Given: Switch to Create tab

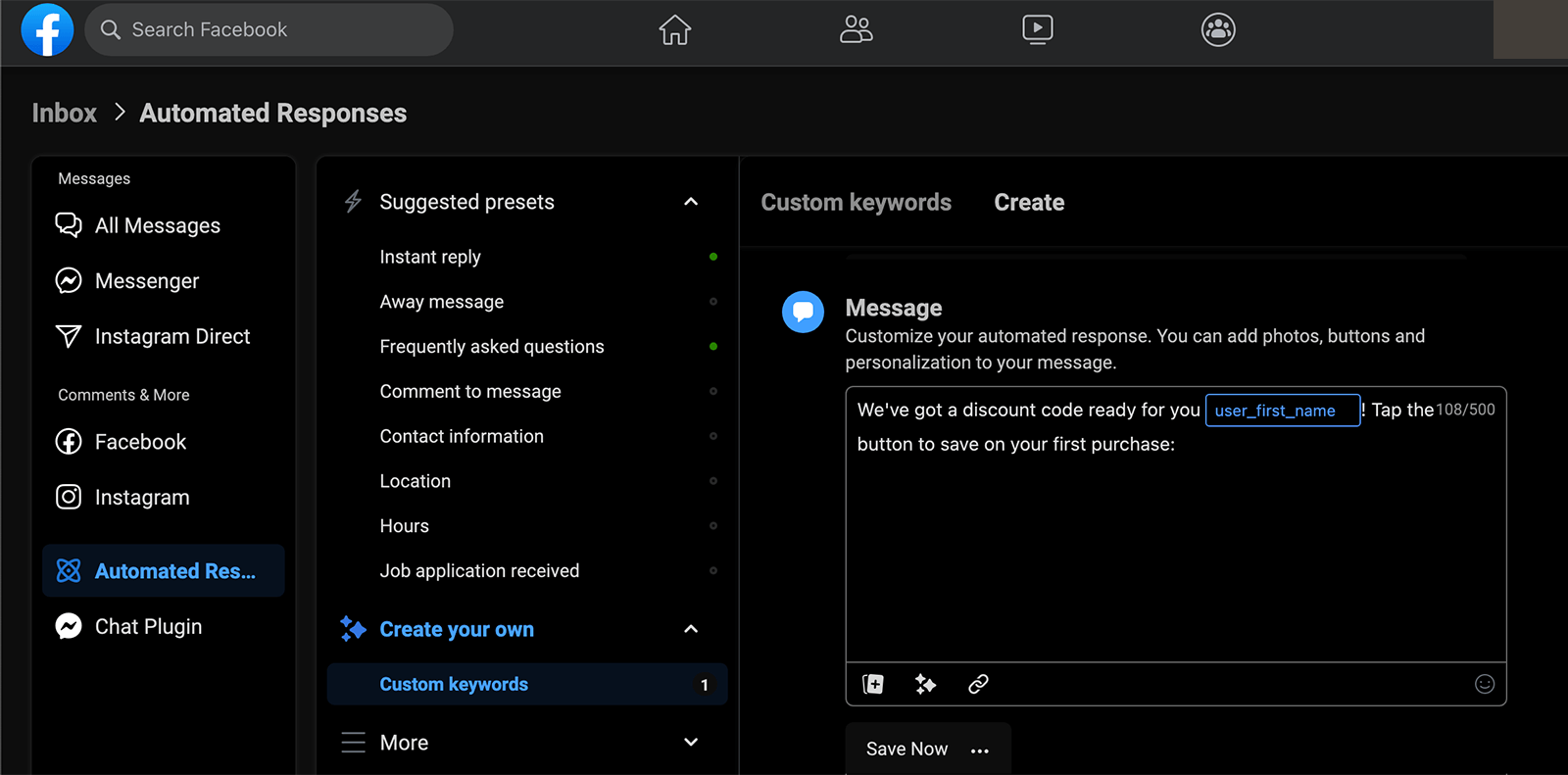Looking at the screenshot, I should (x=1029, y=203).
